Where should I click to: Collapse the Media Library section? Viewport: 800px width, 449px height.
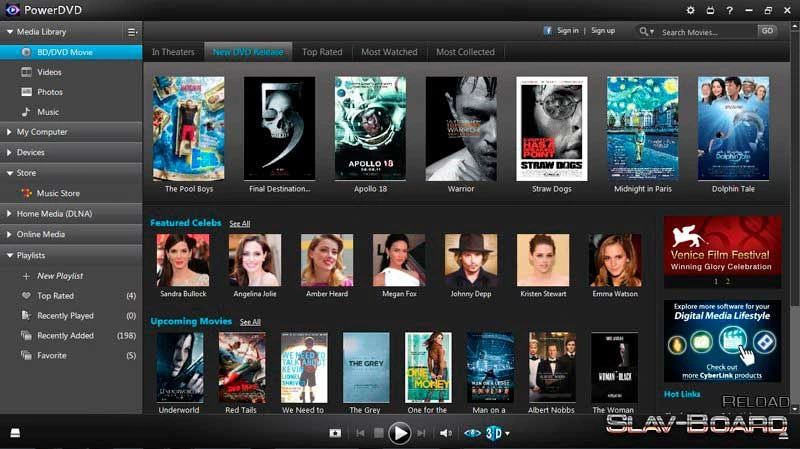[x=10, y=32]
